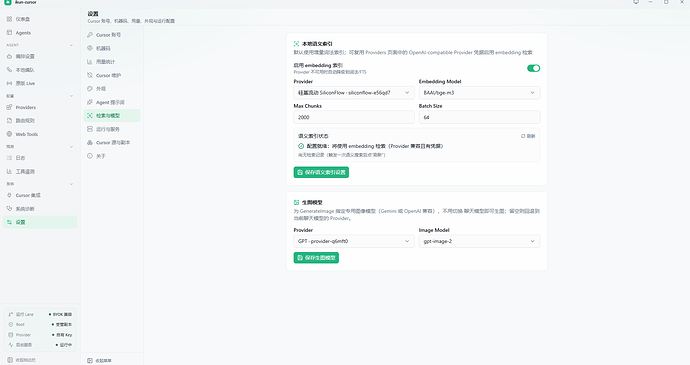The image size is (690, 365).
Task: Click the 设置 sliders icon in sidebar
Action: pyautogui.click(x=9, y=222)
